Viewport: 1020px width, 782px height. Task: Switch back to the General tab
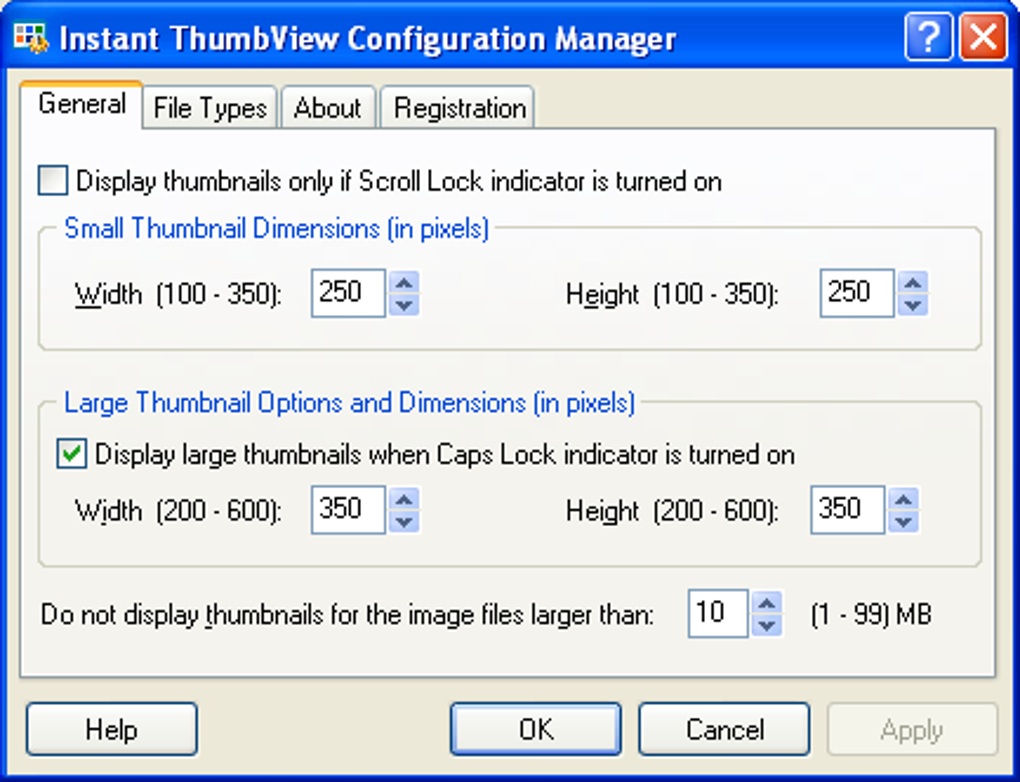[82, 104]
